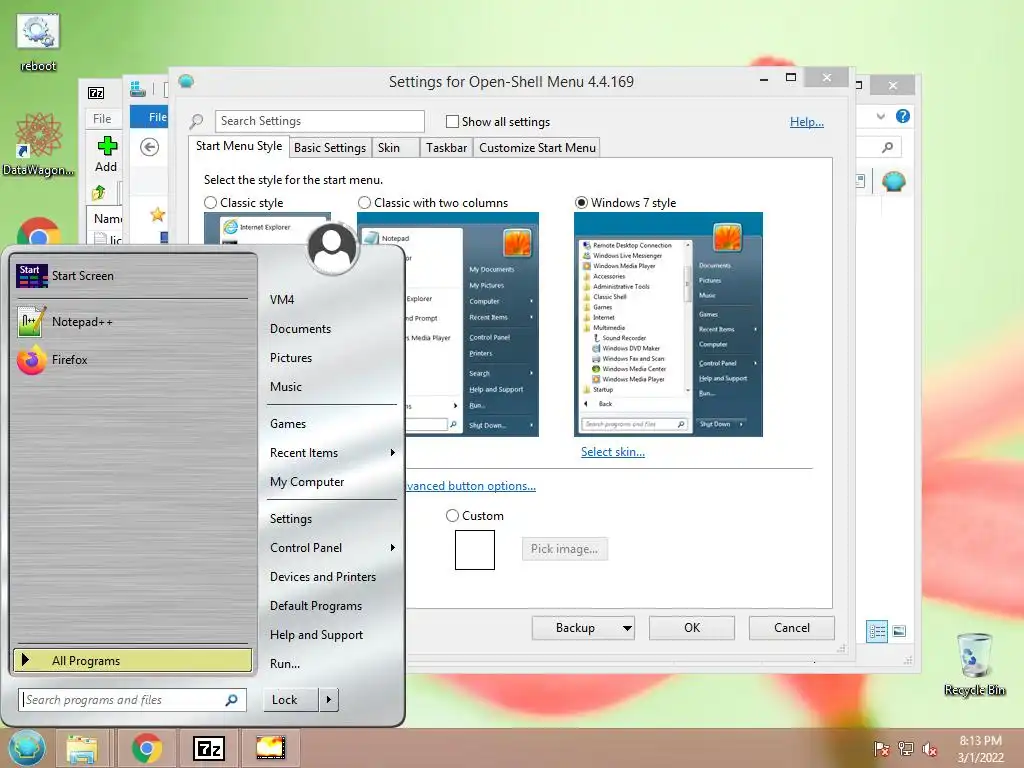Select Classic with two columns option

[x=364, y=202]
